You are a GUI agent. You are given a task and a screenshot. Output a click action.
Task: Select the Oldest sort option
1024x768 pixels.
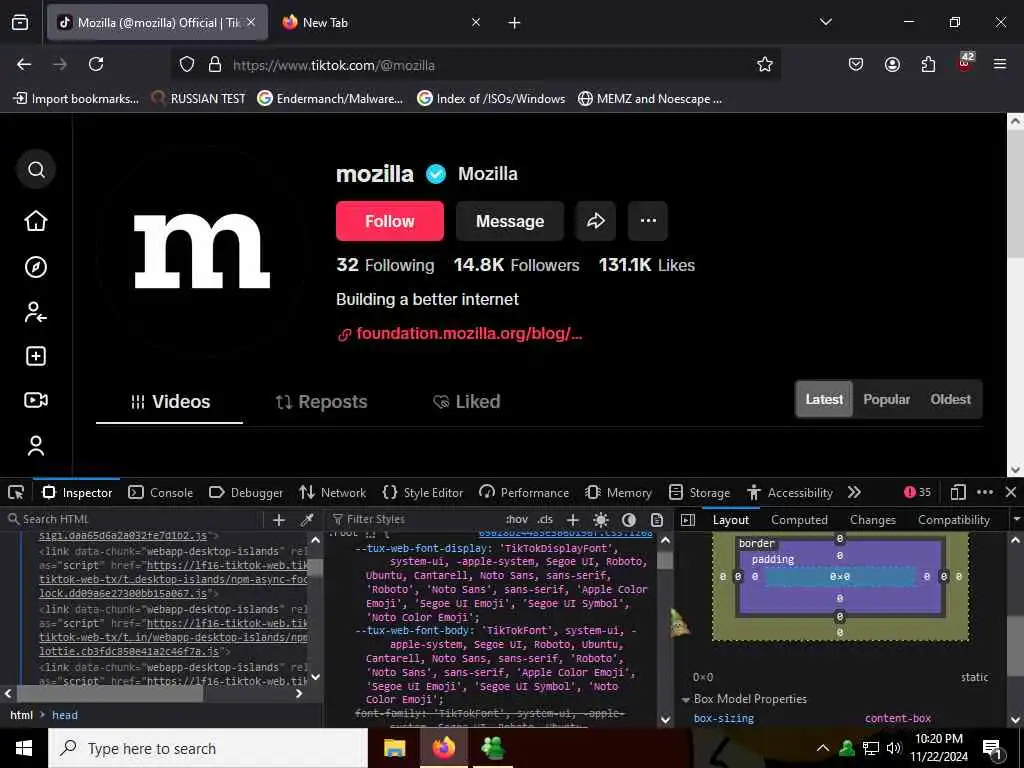(950, 400)
